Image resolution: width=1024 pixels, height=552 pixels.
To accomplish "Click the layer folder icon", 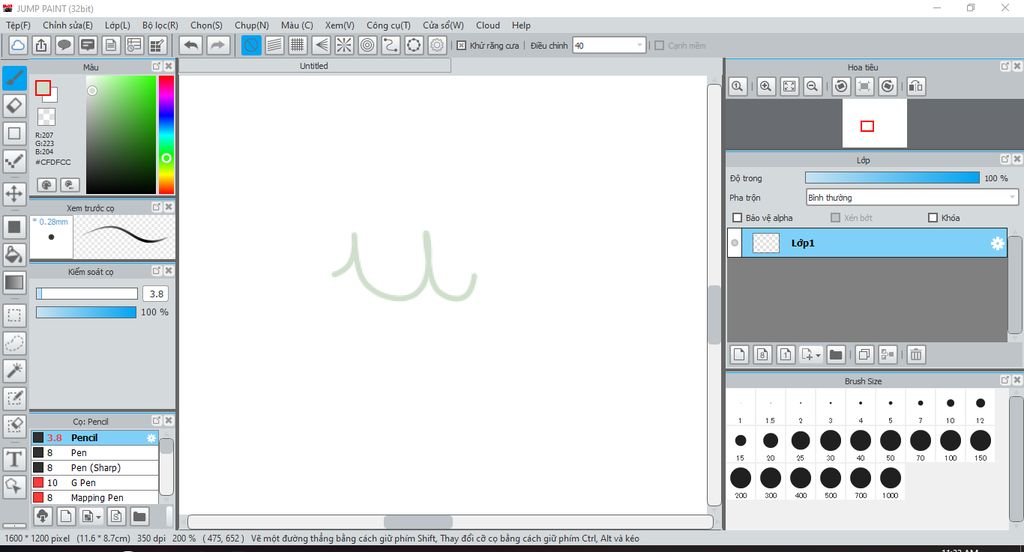I will coord(836,355).
